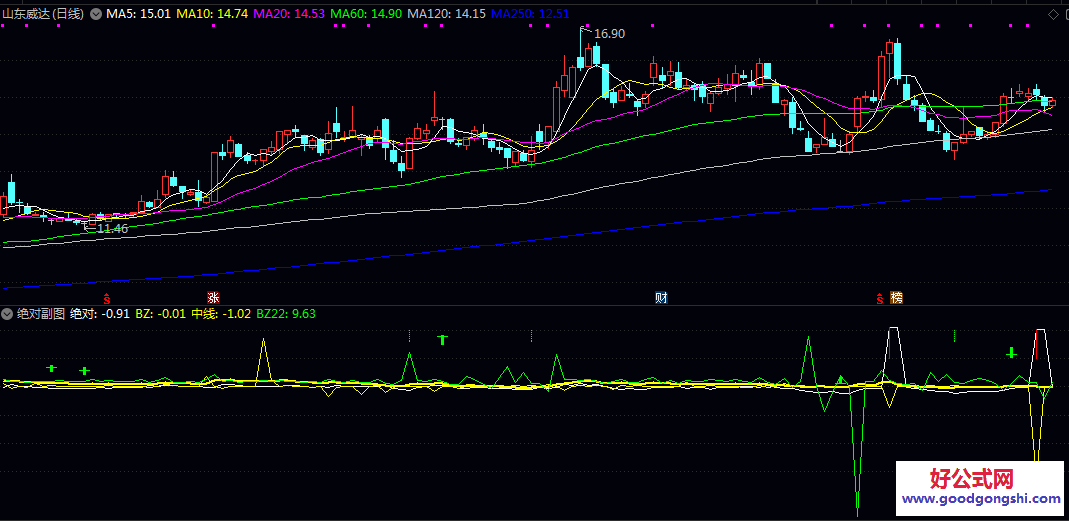Click the red S marker beside 榜
Viewport: 1069px width, 521px height.
point(880,298)
